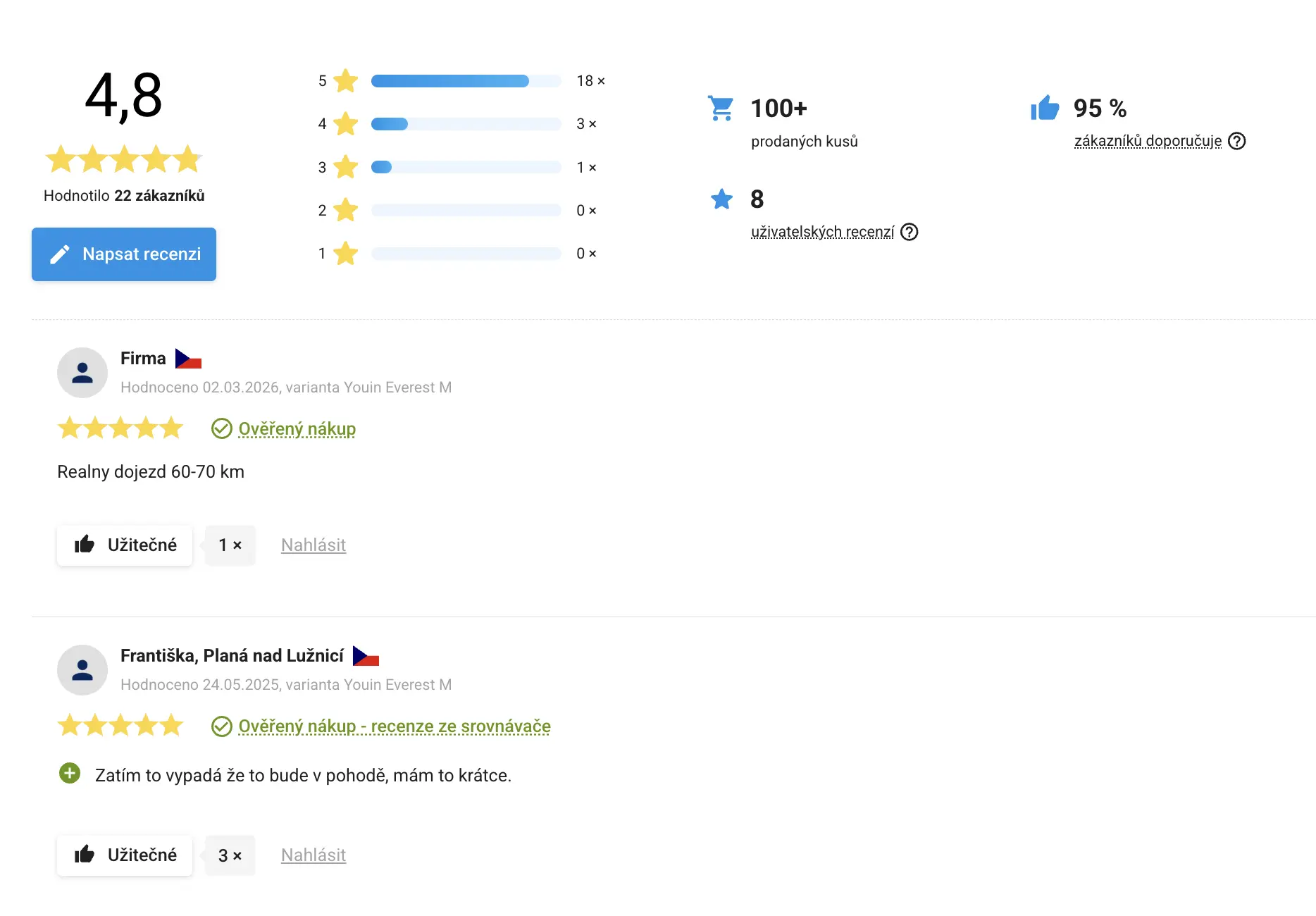Image resolution: width=1316 pixels, height=916 pixels.
Task: Click the uživatelských recenzí link
Action: point(822,232)
